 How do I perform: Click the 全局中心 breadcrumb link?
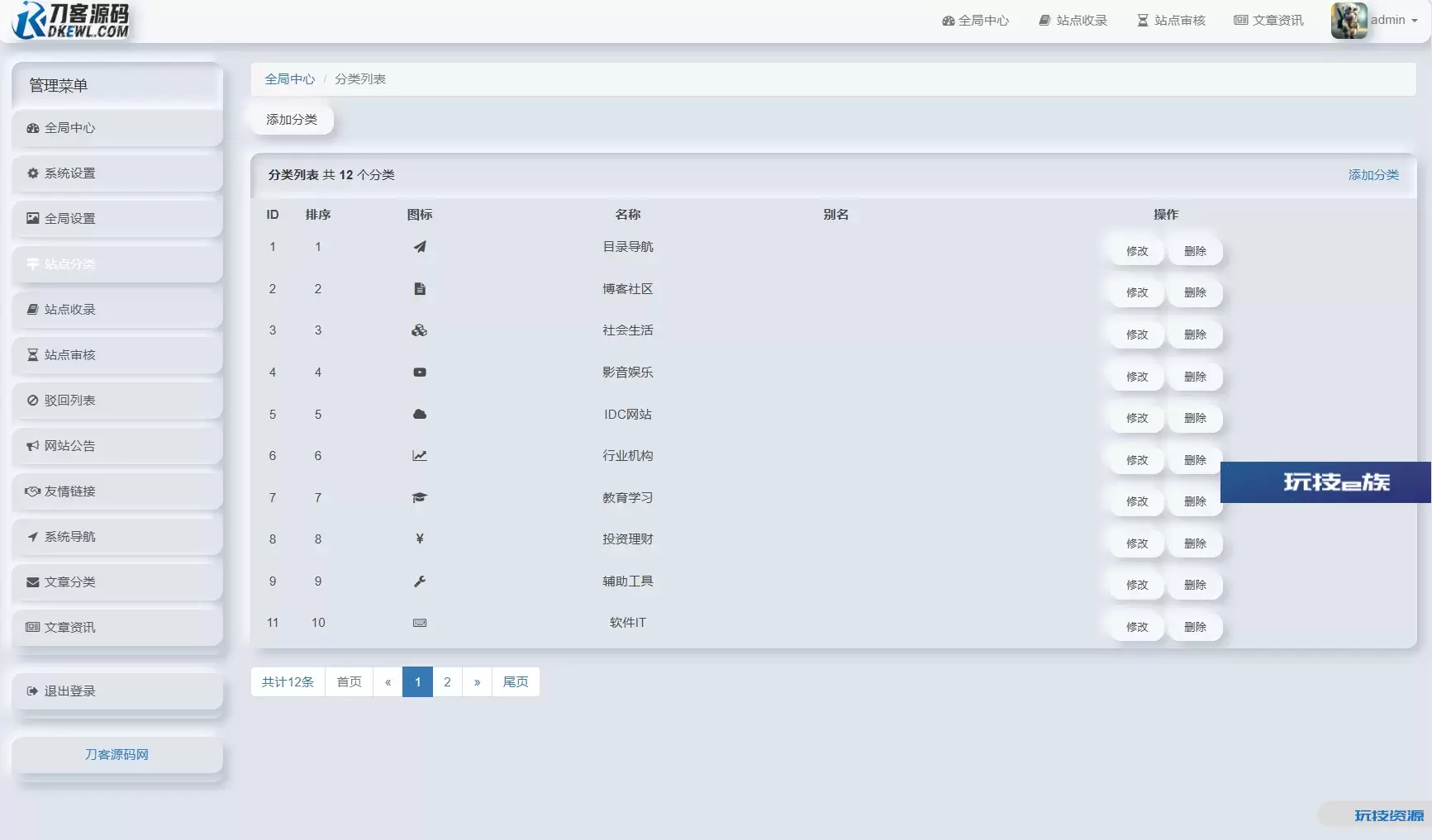pyautogui.click(x=289, y=79)
